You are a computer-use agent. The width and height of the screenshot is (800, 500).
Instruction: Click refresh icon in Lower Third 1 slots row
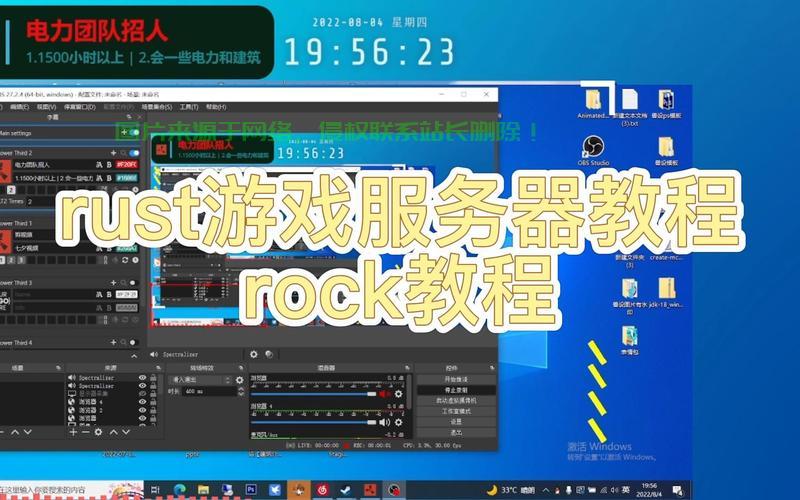tap(125, 260)
